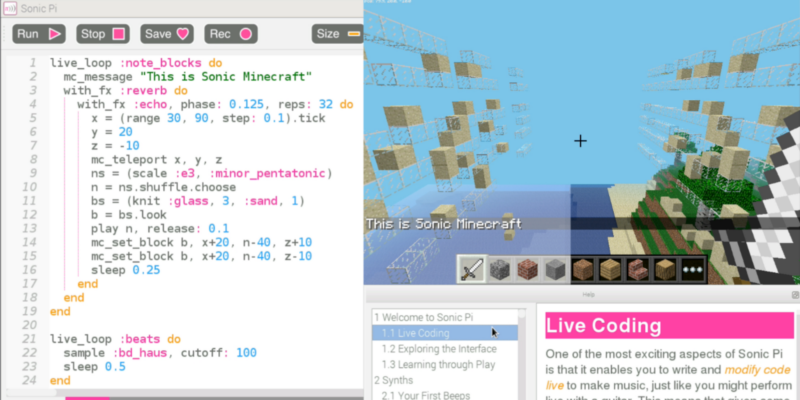The height and width of the screenshot is (400, 800).
Task: Click '.tick' on line 5
Action: (308, 118)
